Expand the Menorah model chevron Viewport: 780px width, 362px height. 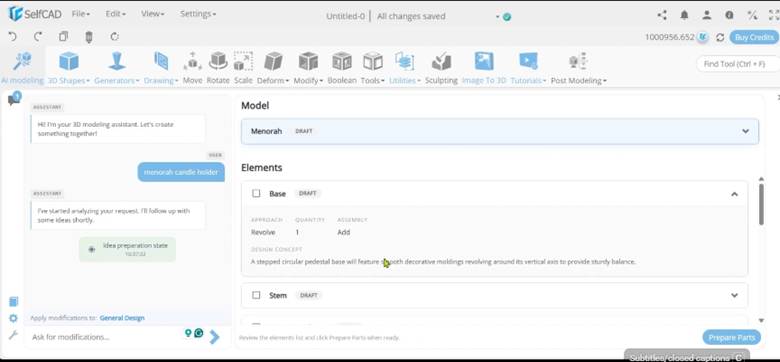745,131
